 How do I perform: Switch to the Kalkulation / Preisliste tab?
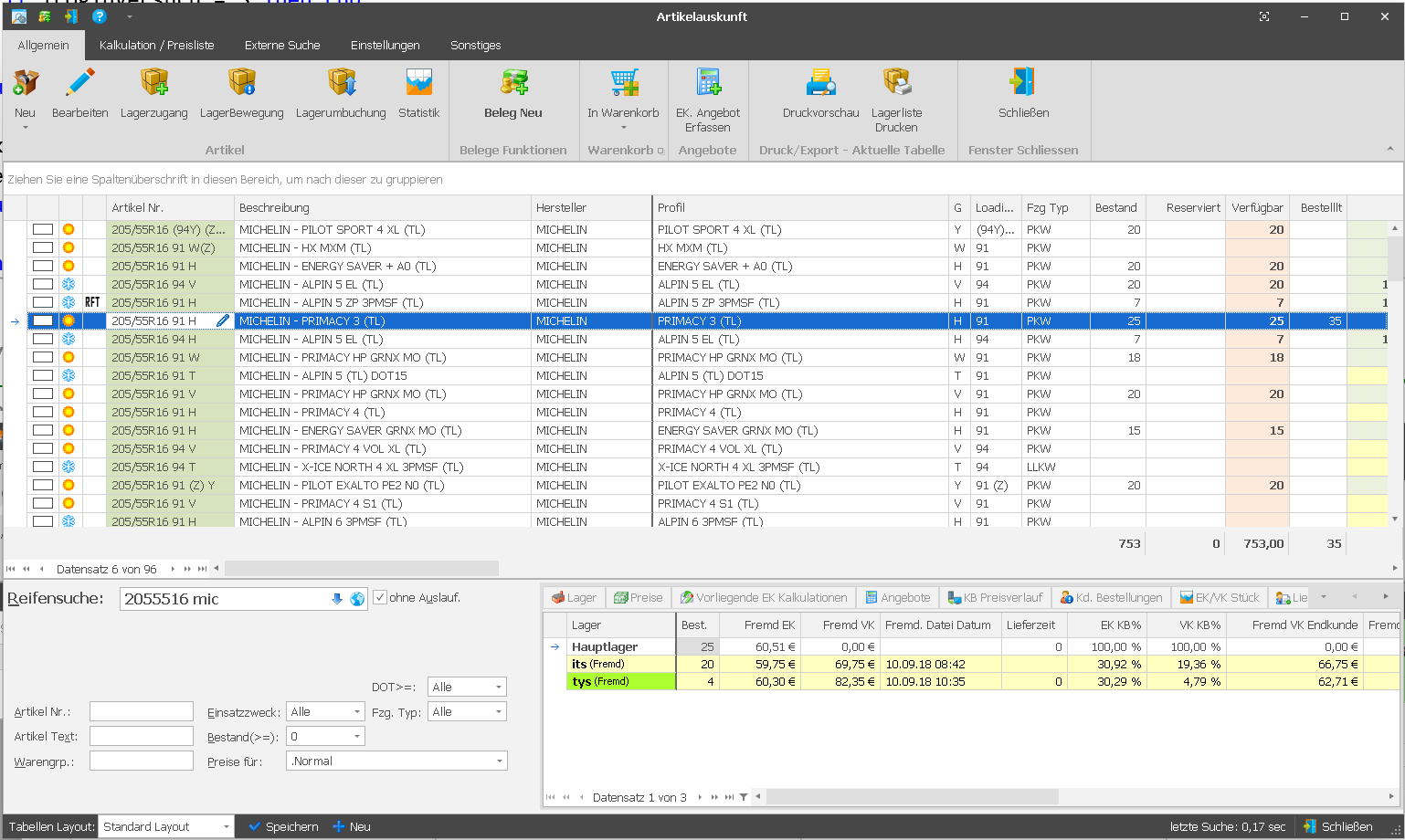pos(156,45)
